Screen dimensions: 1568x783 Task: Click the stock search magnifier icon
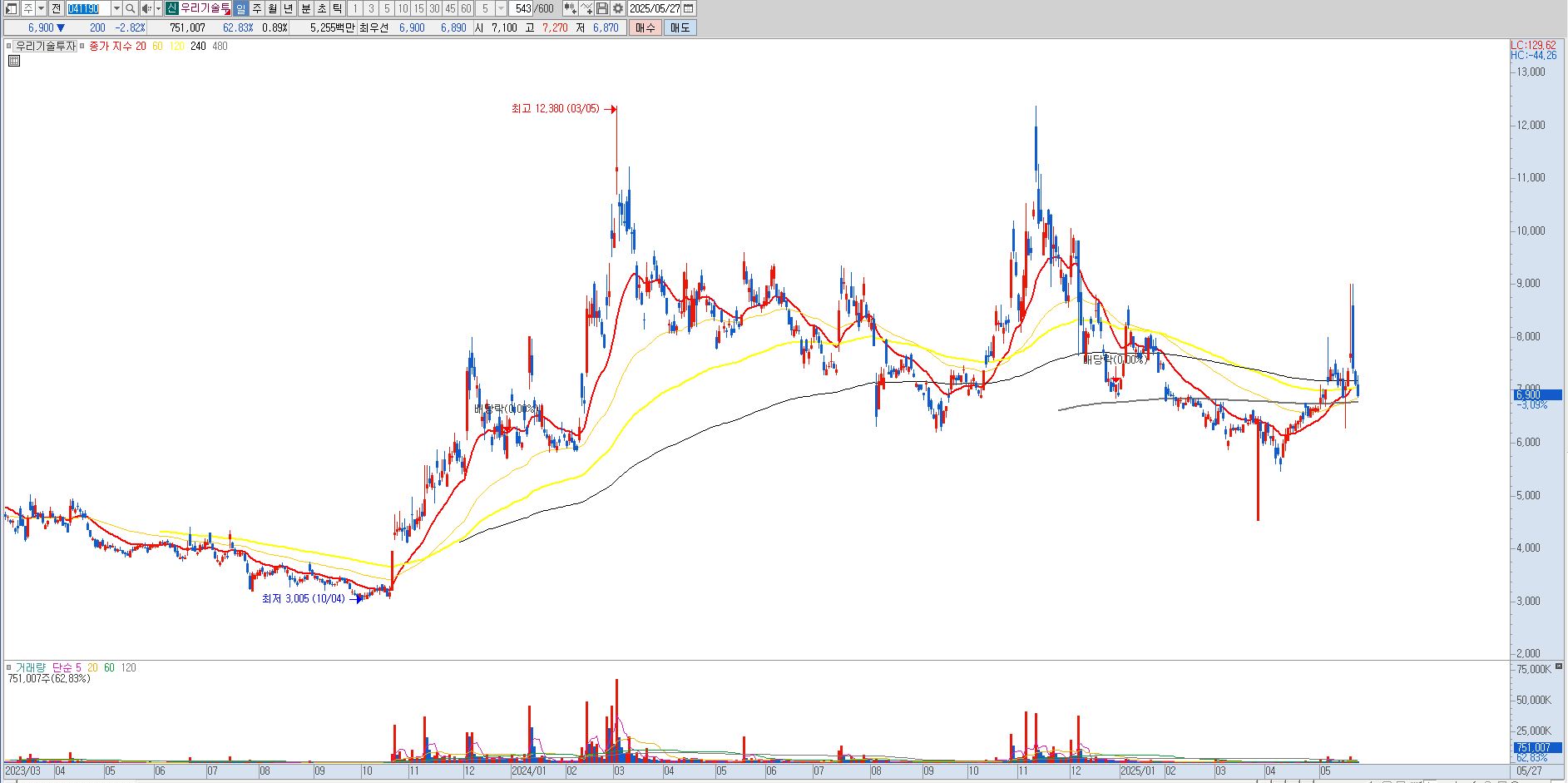click(x=131, y=8)
